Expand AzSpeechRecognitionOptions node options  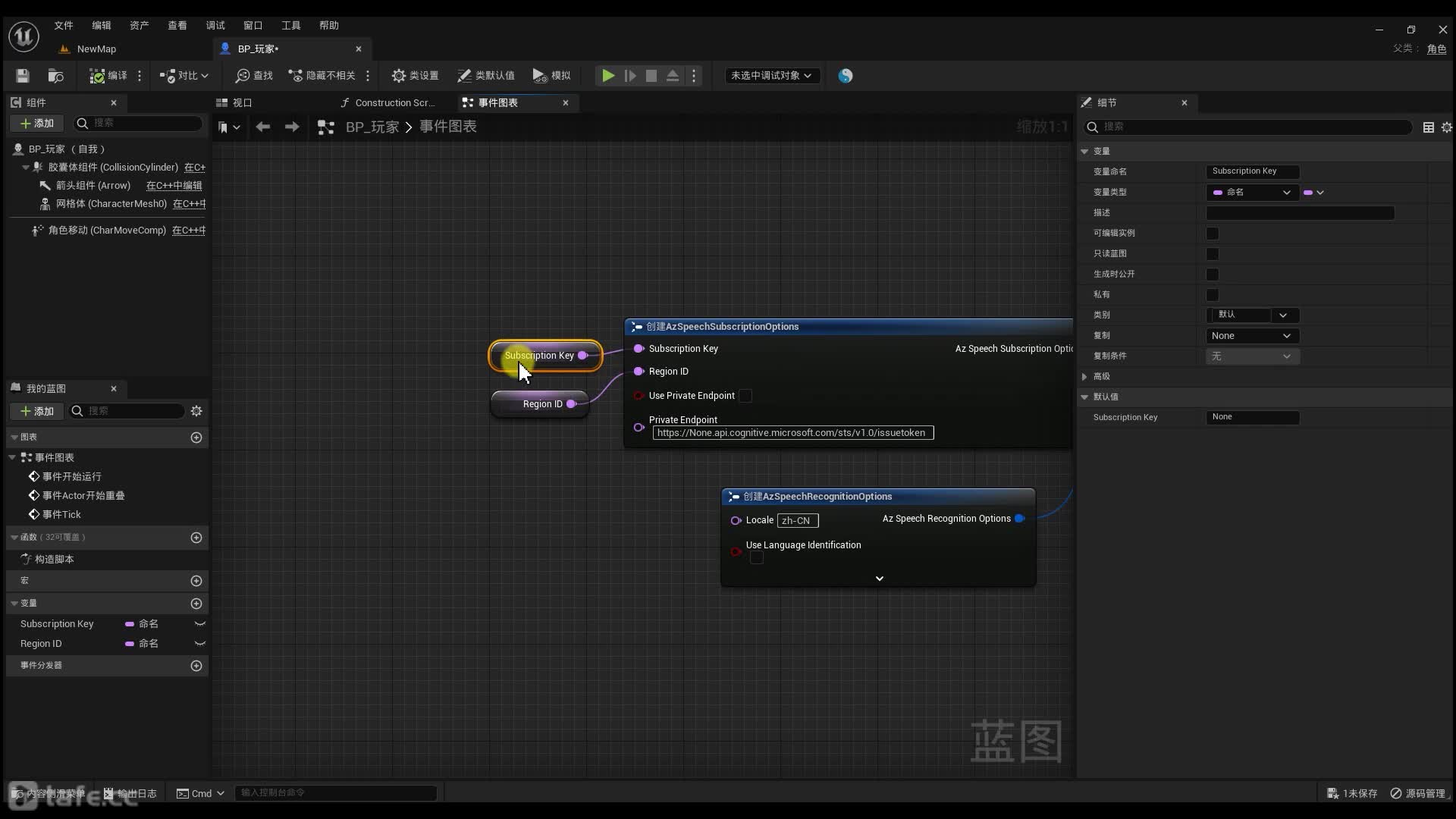878,578
